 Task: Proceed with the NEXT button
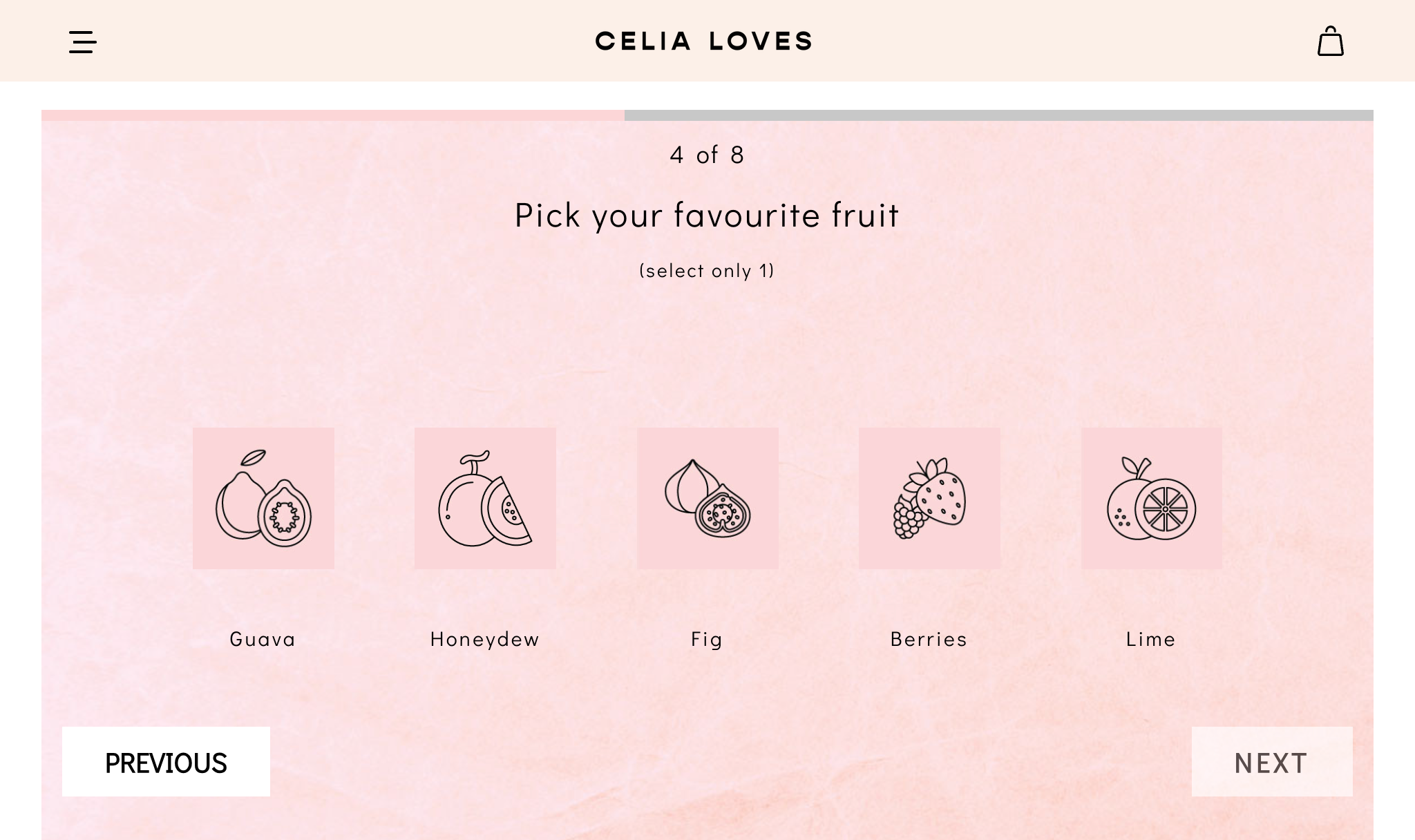click(x=1271, y=762)
